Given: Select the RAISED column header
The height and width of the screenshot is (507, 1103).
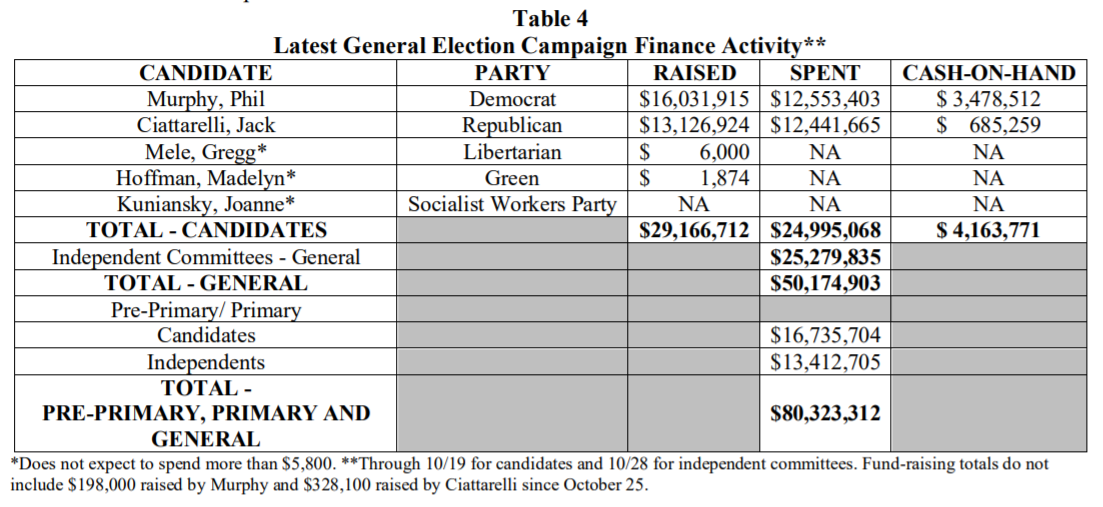Looking at the screenshot, I should tap(694, 73).
